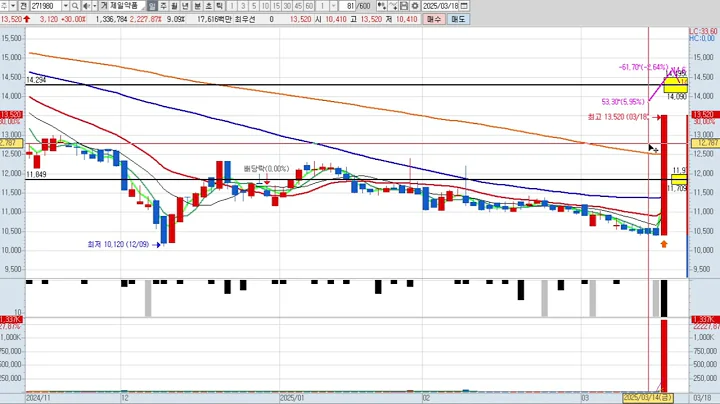Open the calendar date picker icon

[x=464, y=6]
